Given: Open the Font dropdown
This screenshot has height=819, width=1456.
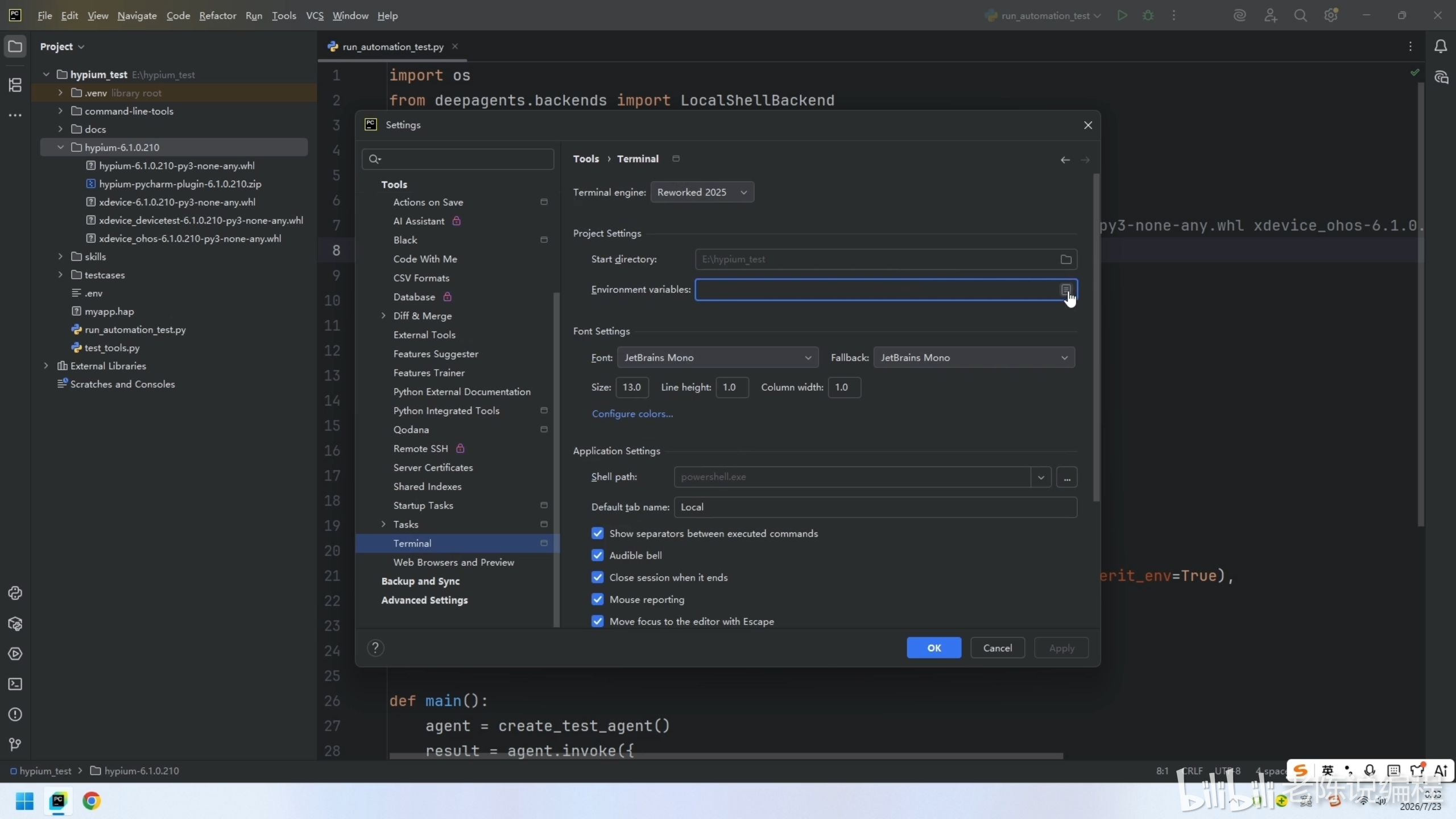Looking at the screenshot, I should pos(718,357).
